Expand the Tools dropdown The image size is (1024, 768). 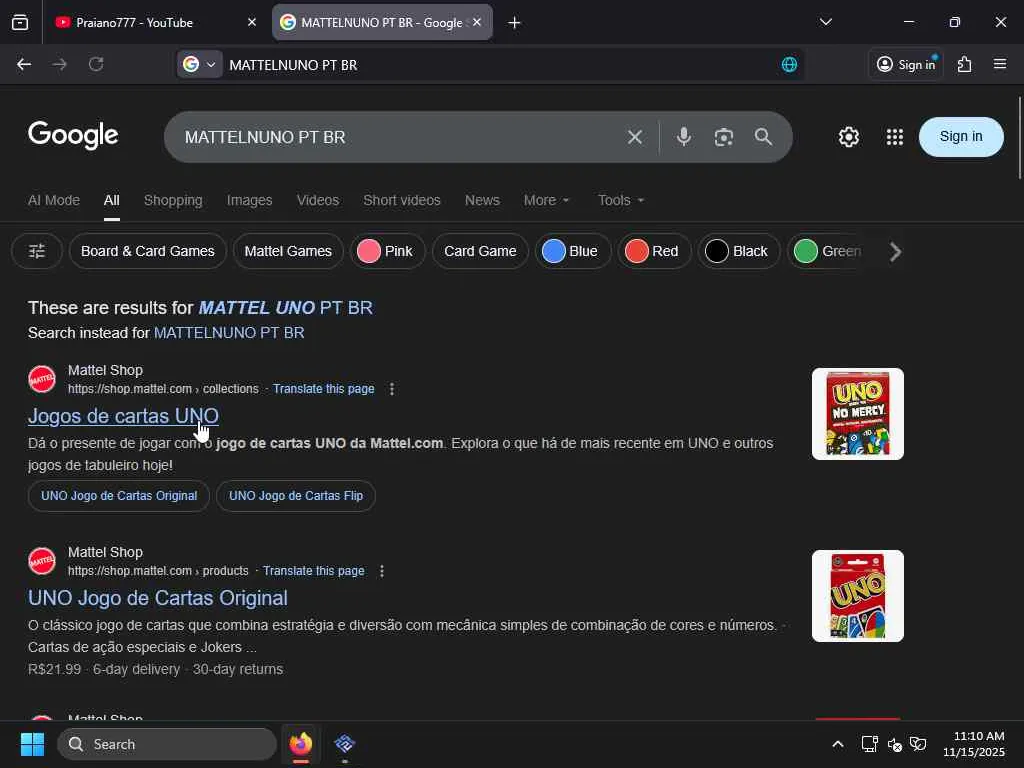tap(620, 200)
